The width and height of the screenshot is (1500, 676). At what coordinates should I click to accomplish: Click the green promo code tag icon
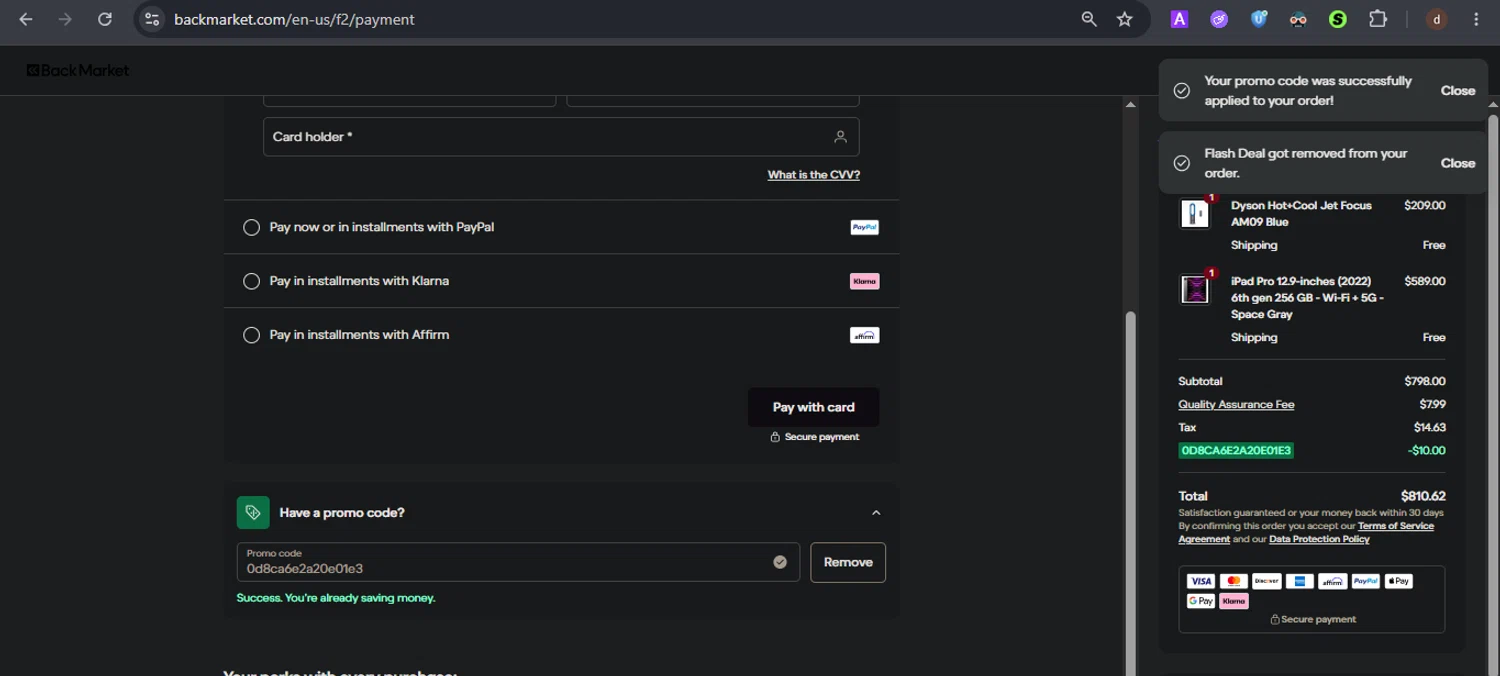tap(253, 512)
